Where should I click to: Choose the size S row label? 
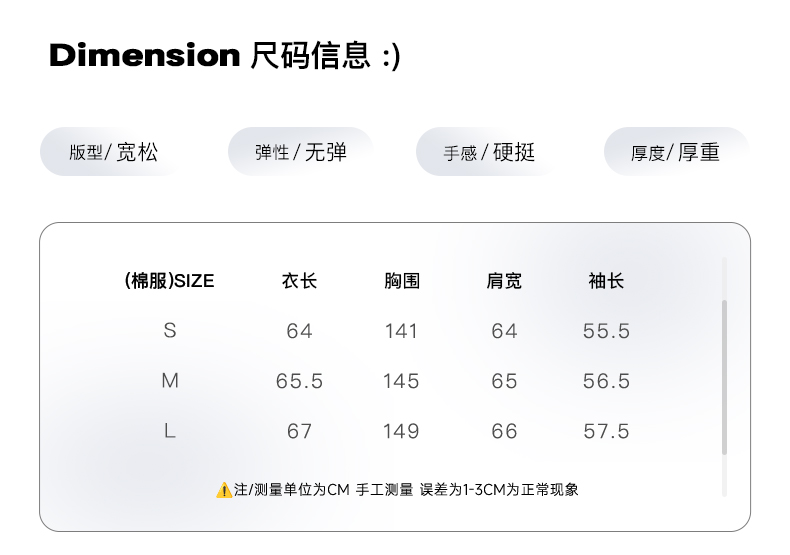(x=170, y=331)
